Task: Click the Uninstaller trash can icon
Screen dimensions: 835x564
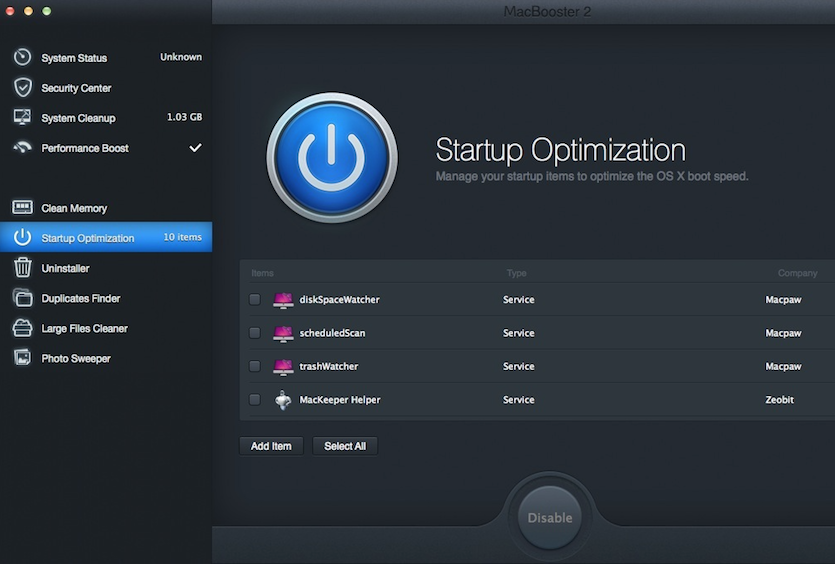Action: [x=23, y=267]
